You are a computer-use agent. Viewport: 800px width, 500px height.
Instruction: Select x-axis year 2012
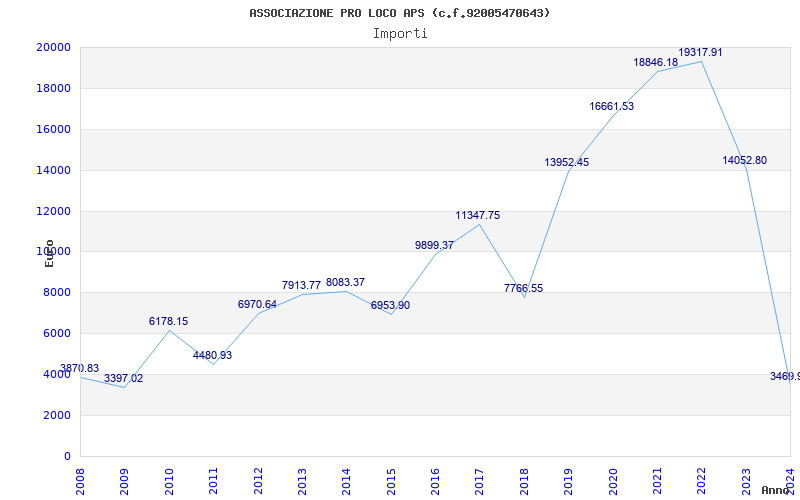click(258, 481)
